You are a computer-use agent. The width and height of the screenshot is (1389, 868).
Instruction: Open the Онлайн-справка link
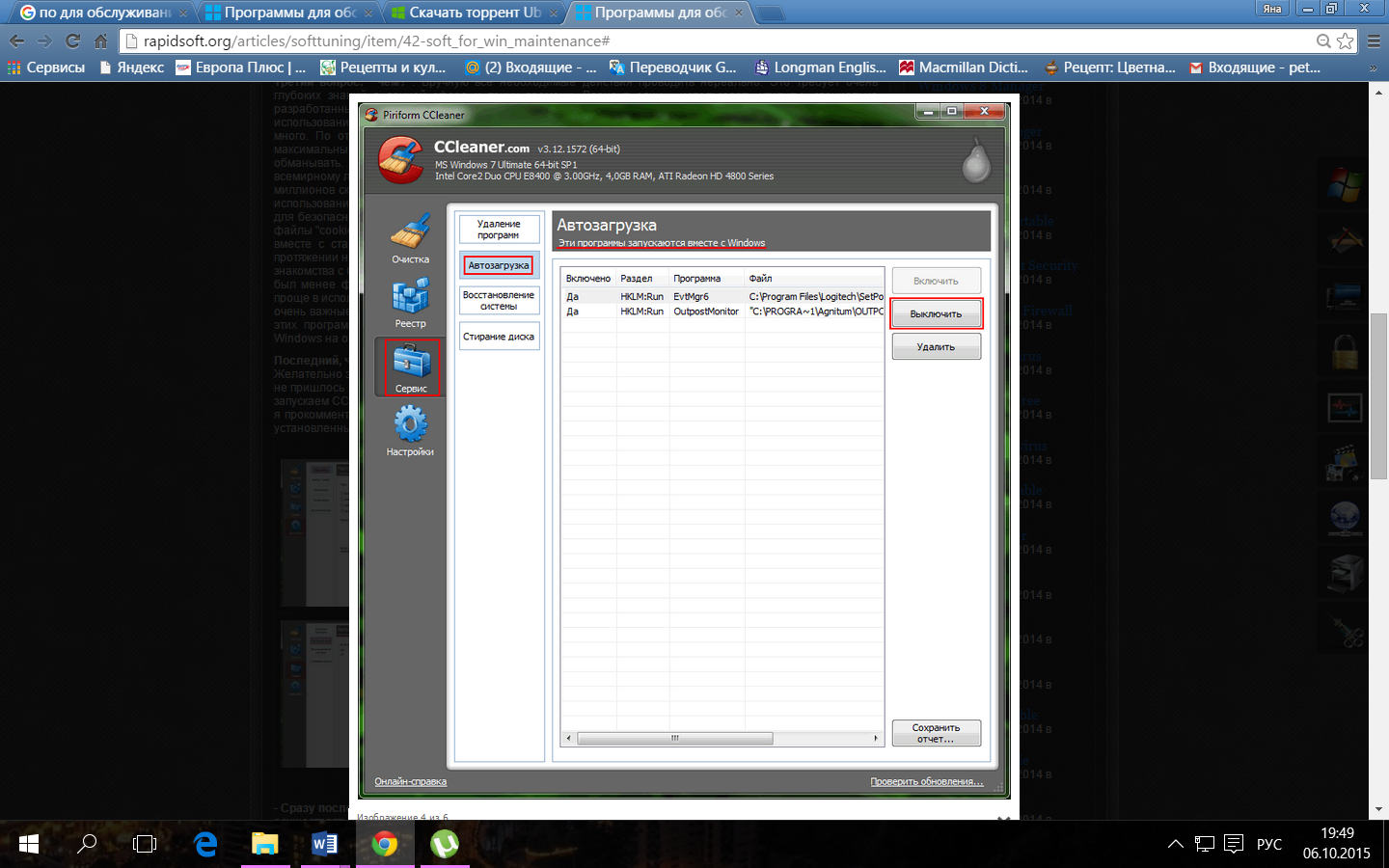(410, 781)
